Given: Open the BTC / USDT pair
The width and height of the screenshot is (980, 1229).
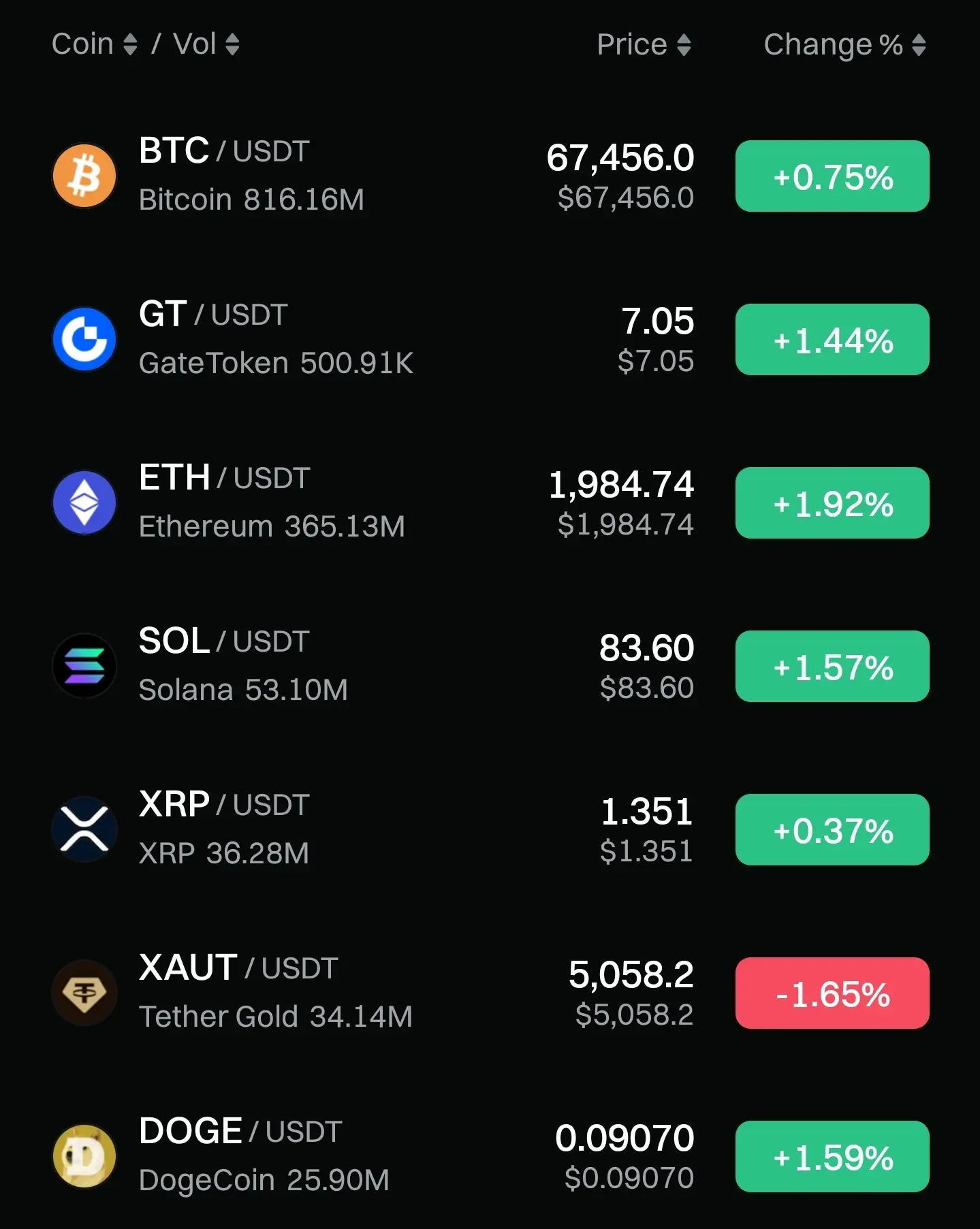Looking at the screenshot, I should pos(224,151).
